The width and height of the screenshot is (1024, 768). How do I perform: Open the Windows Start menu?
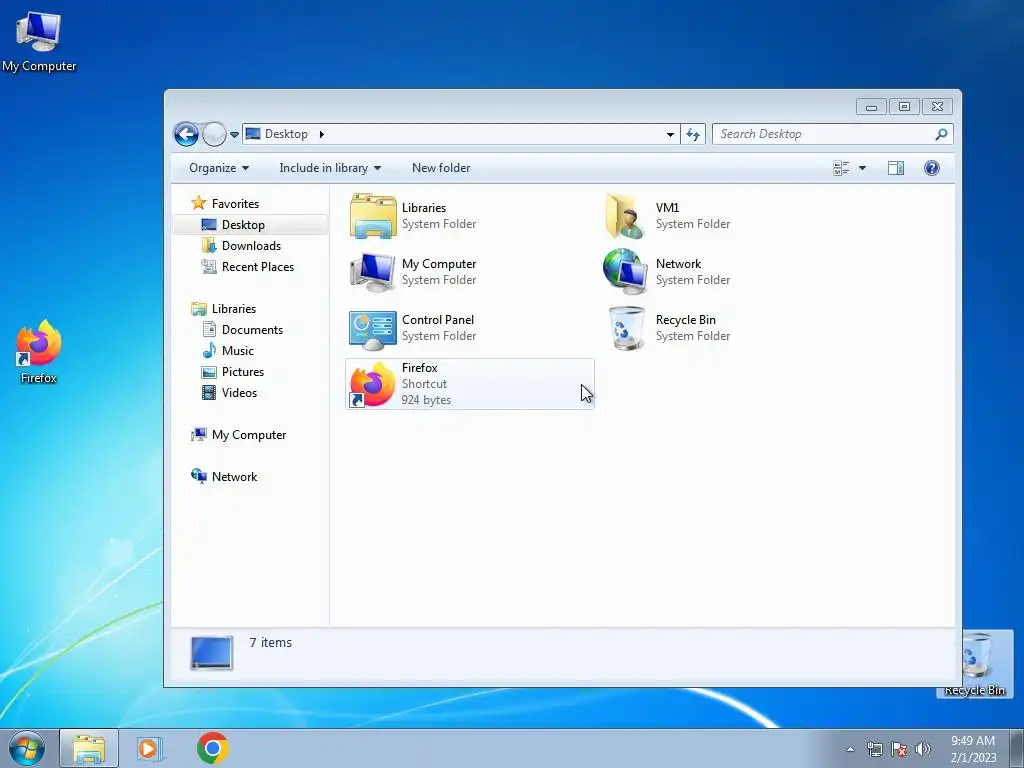click(26, 748)
